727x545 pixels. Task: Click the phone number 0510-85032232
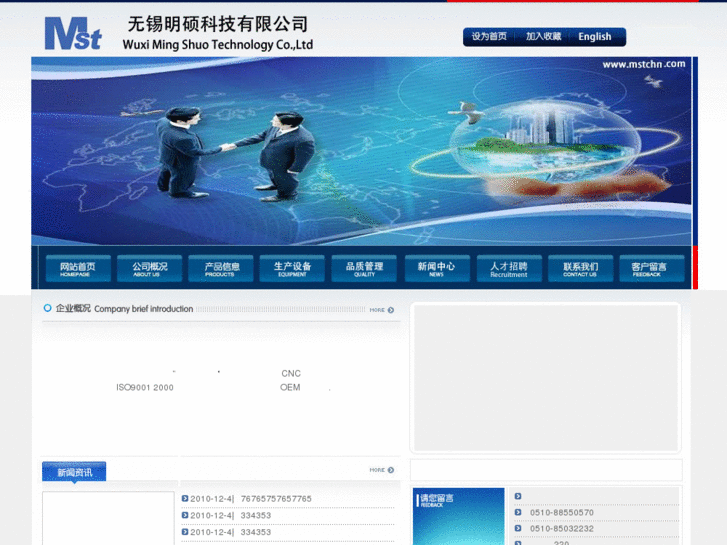(x=561, y=529)
